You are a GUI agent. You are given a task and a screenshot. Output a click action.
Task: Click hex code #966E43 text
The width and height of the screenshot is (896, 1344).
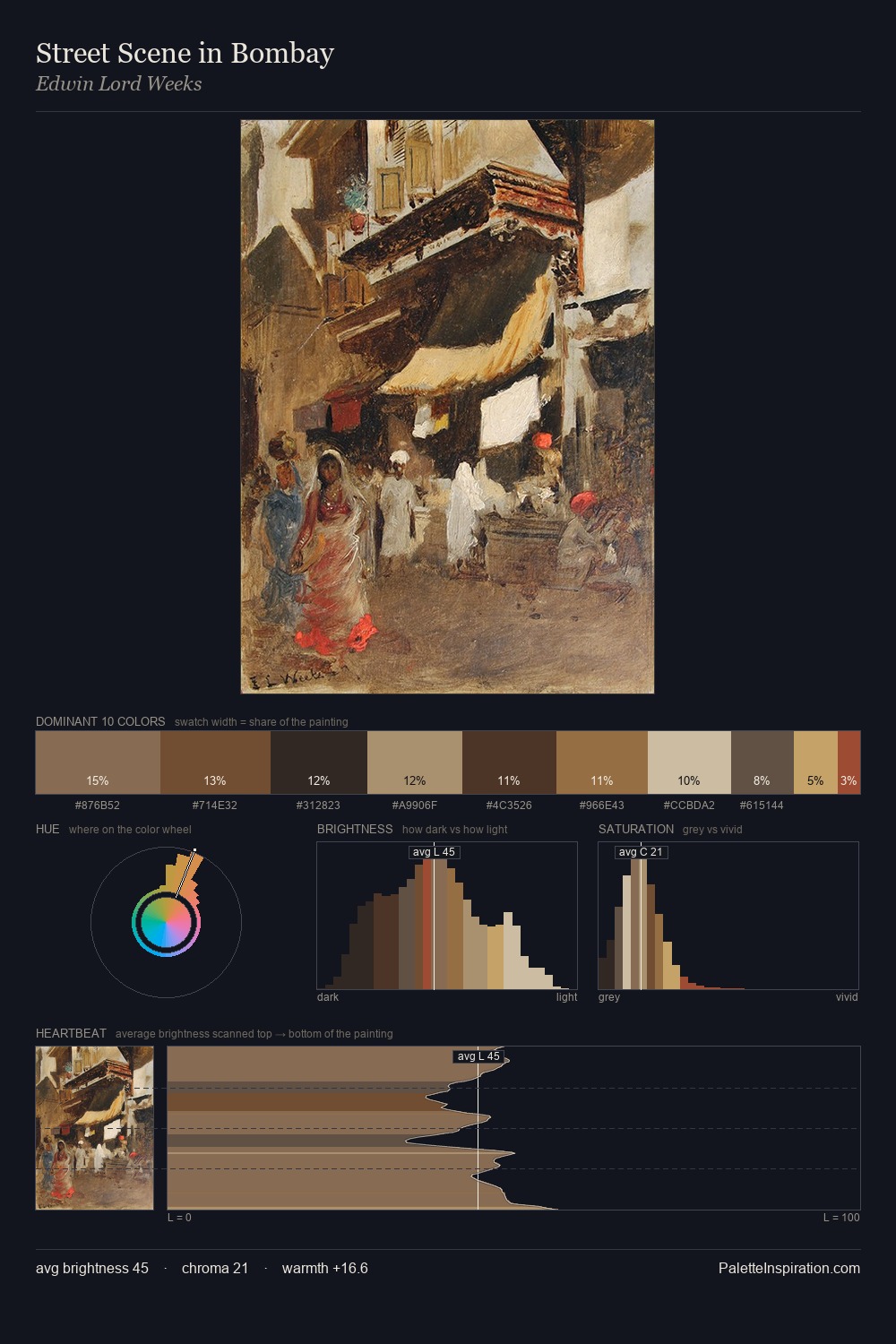(x=602, y=805)
